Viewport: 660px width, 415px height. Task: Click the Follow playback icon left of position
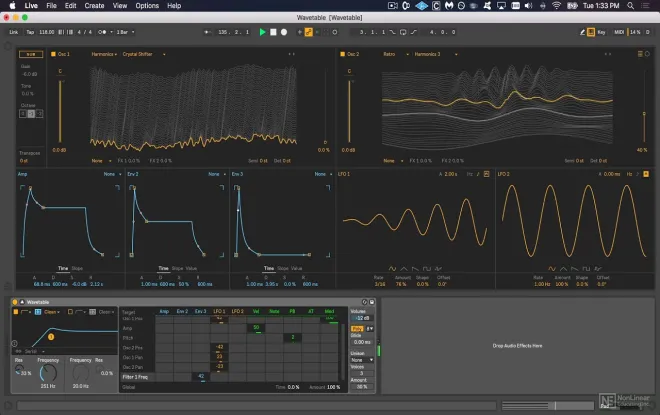tap(207, 32)
